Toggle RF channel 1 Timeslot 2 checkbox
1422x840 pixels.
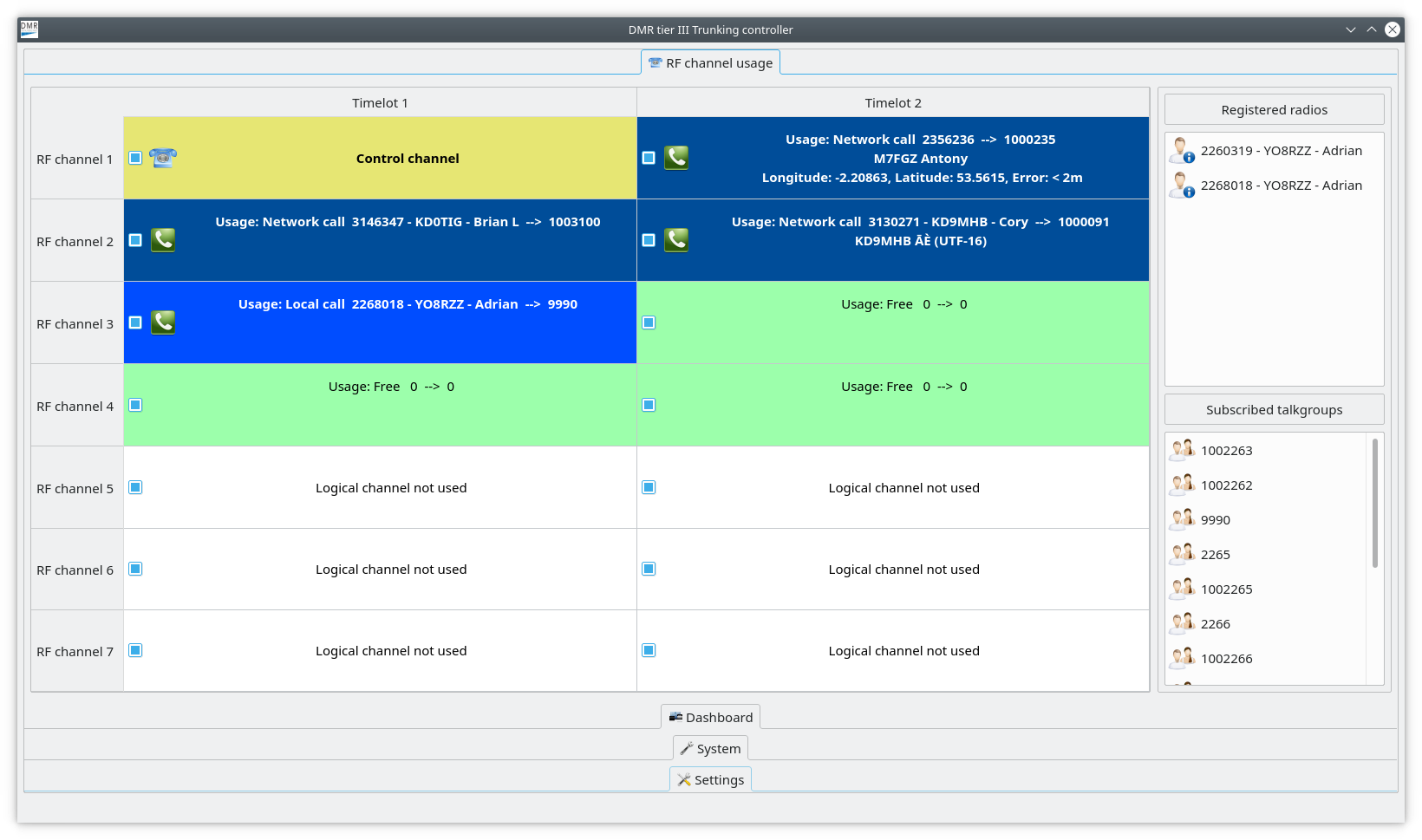(649, 158)
